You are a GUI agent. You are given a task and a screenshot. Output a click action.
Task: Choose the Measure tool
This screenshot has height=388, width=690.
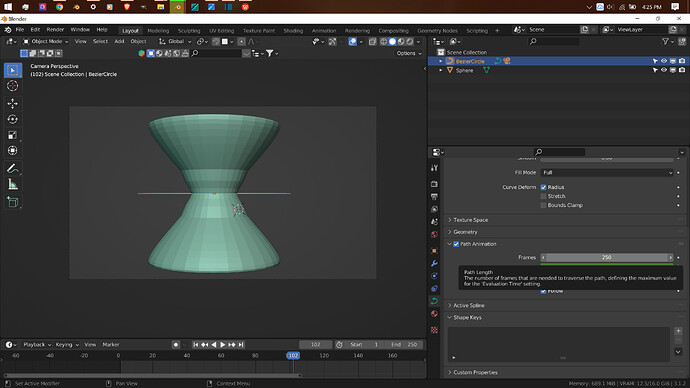pos(12,184)
